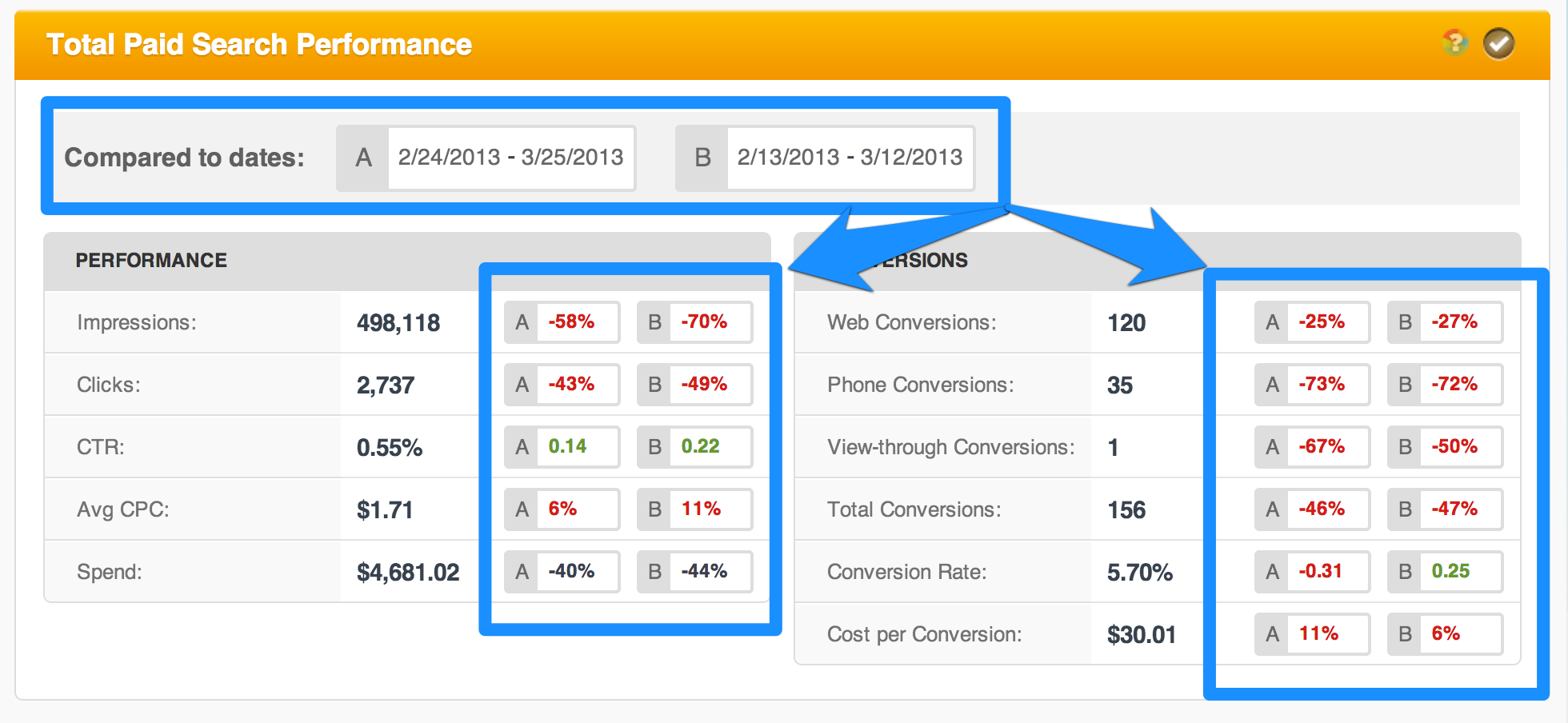Click the checkmark icon in header
This screenshot has height=723, width=1568.
(x=1498, y=43)
